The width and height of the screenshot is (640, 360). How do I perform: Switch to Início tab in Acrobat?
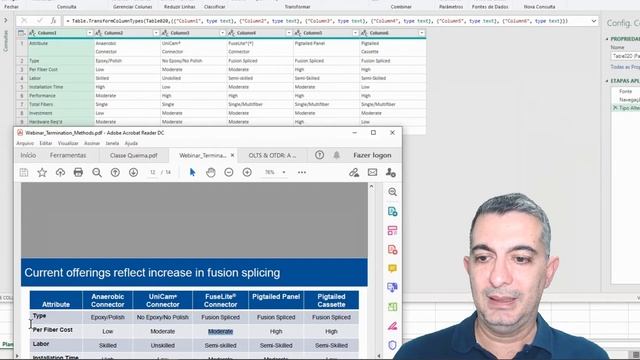point(28,155)
